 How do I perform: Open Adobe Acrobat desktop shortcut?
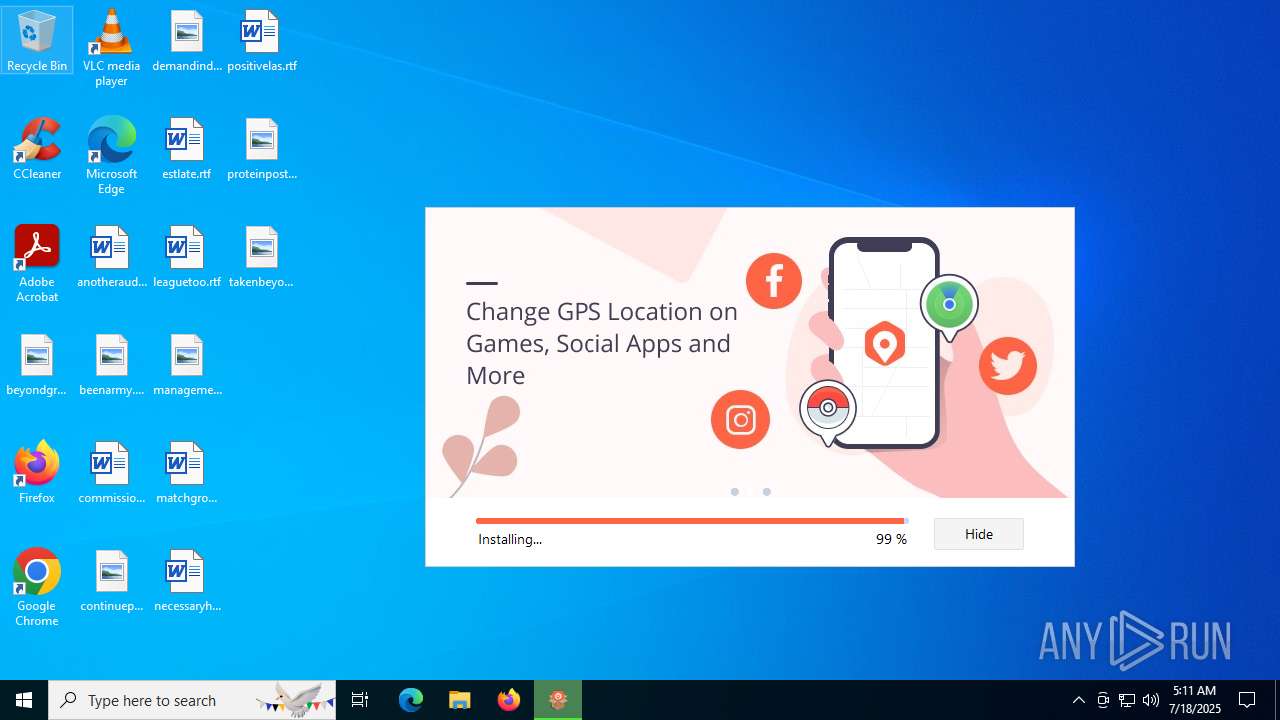point(37,263)
